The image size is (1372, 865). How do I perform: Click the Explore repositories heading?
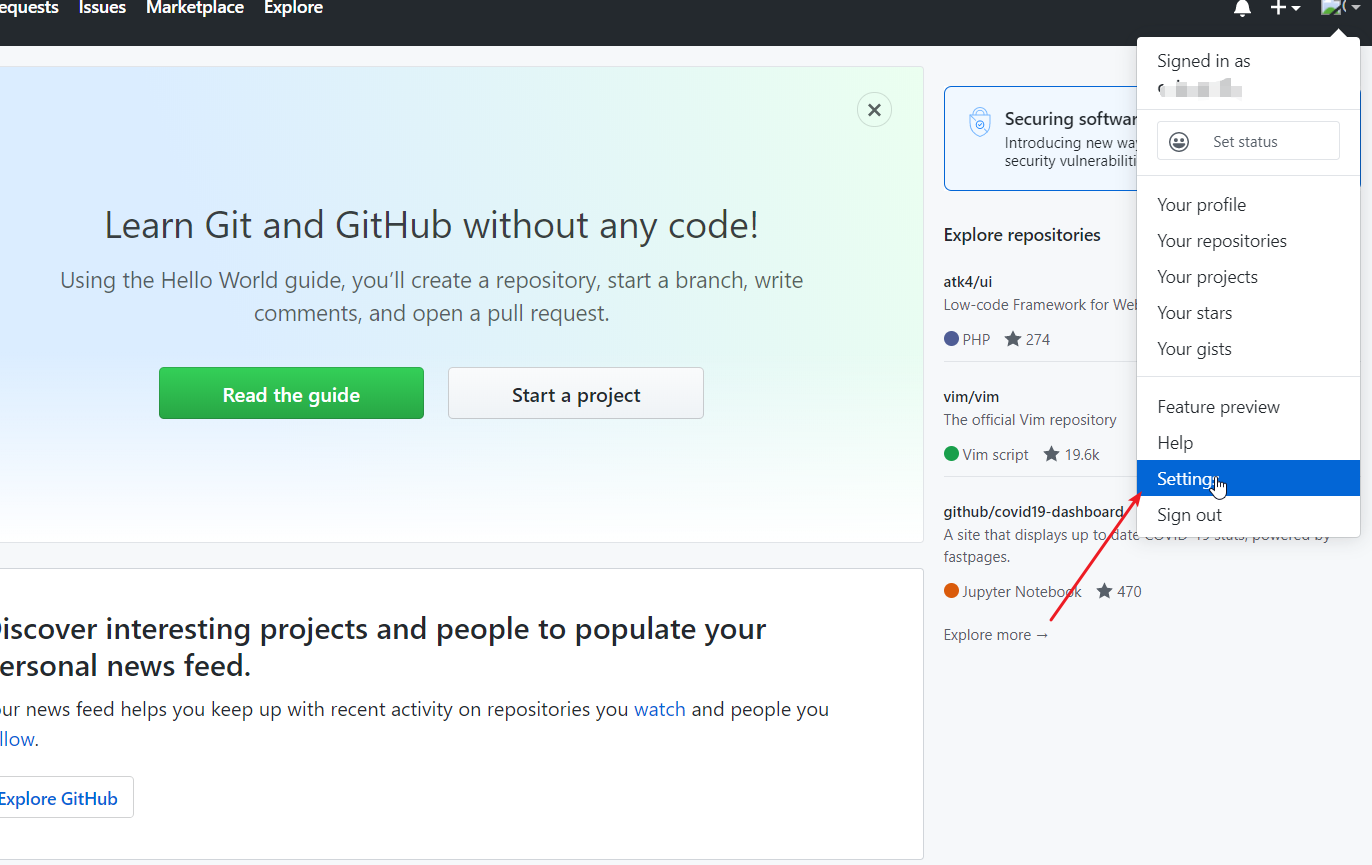pos(1022,235)
